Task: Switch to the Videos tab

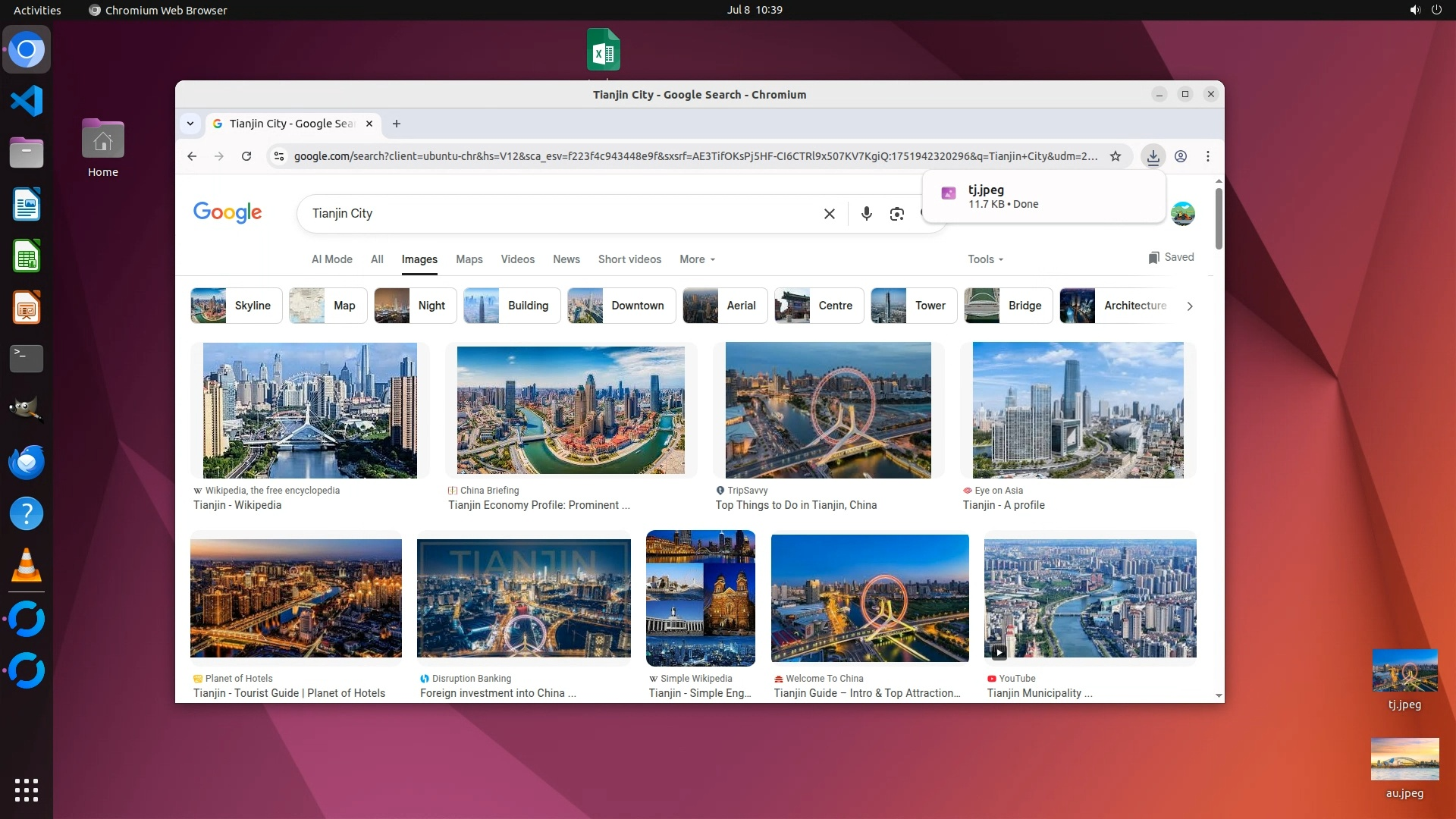Action: coord(517,259)
